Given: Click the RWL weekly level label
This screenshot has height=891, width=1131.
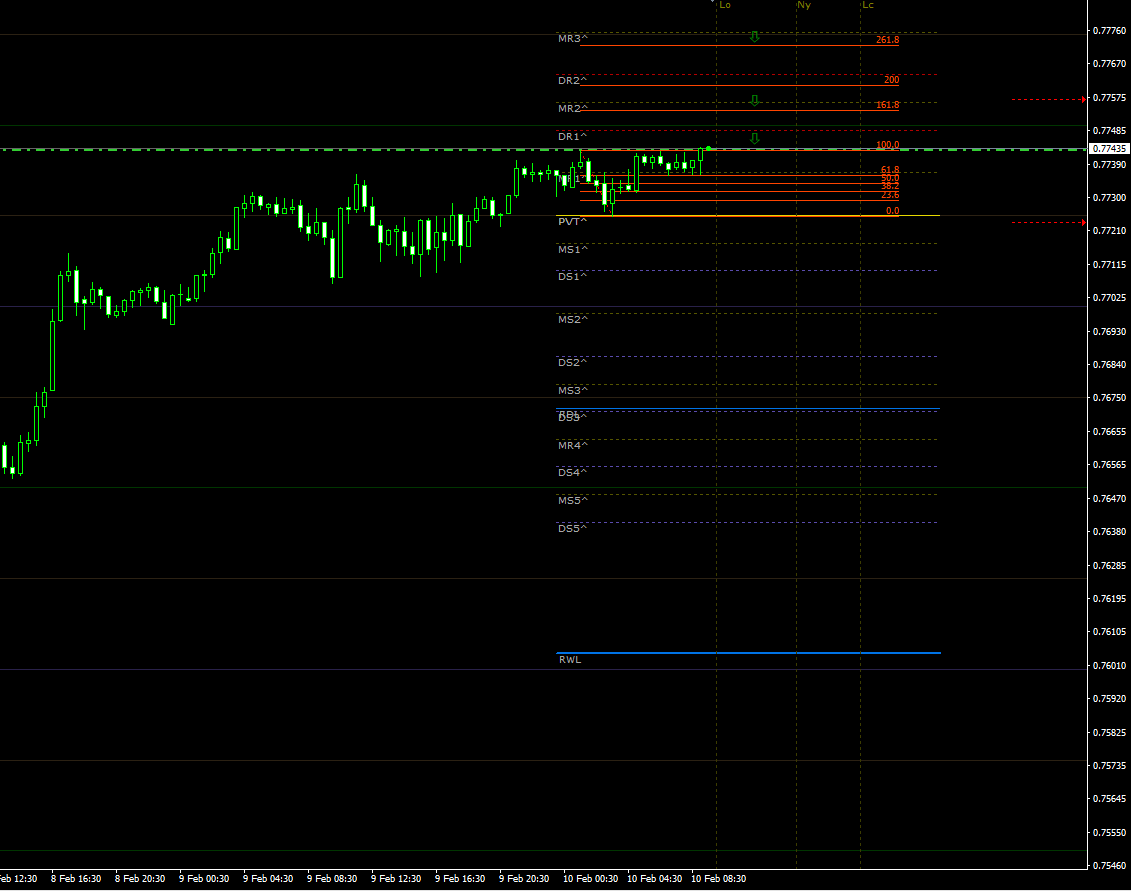Looking at the screenshot, I should [569, 659].
